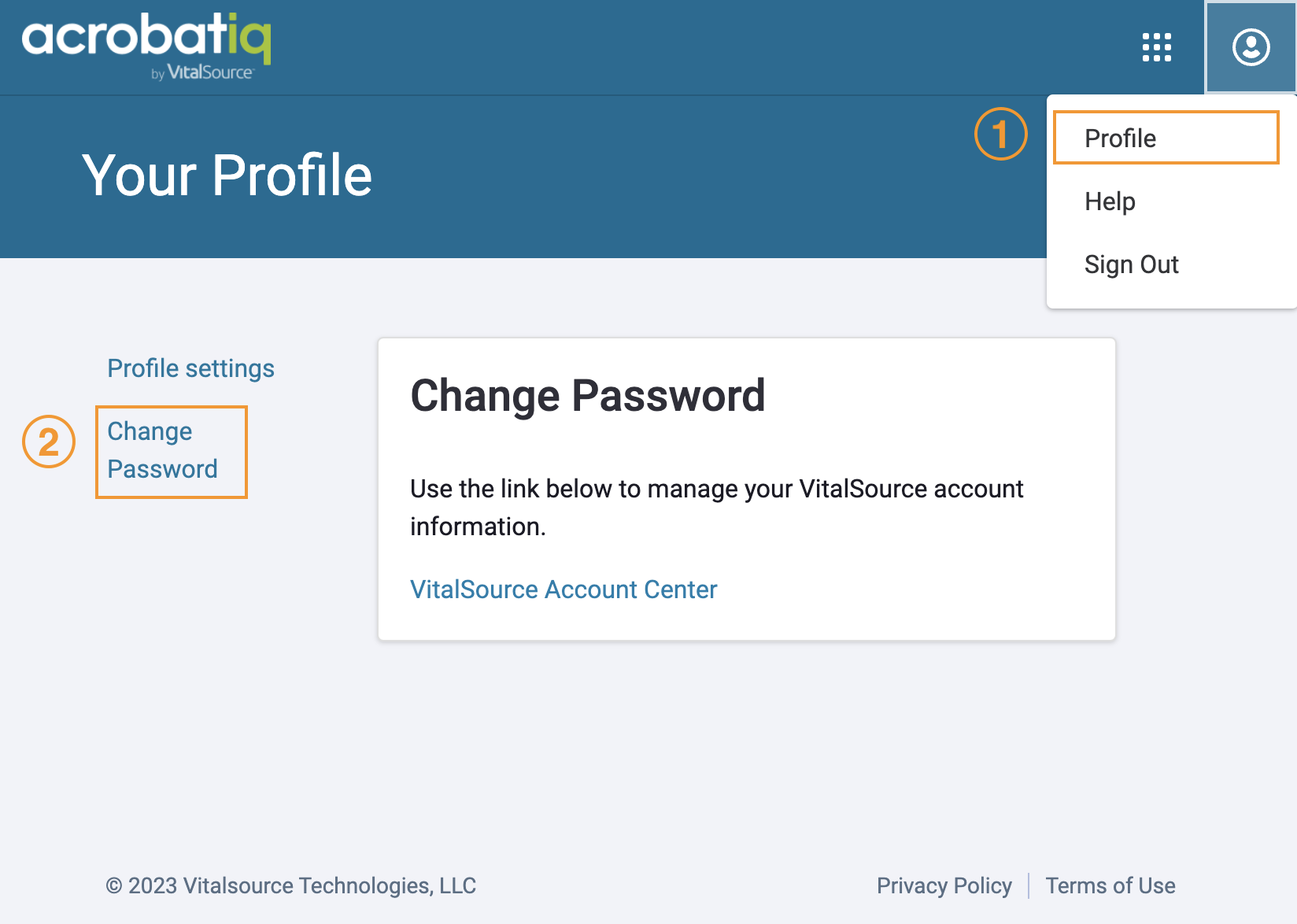The height and width of the screenshot is (924, 1297).
Task: Click the 'by VitalSource' logo tagline
Action: [x=202, y=72]
